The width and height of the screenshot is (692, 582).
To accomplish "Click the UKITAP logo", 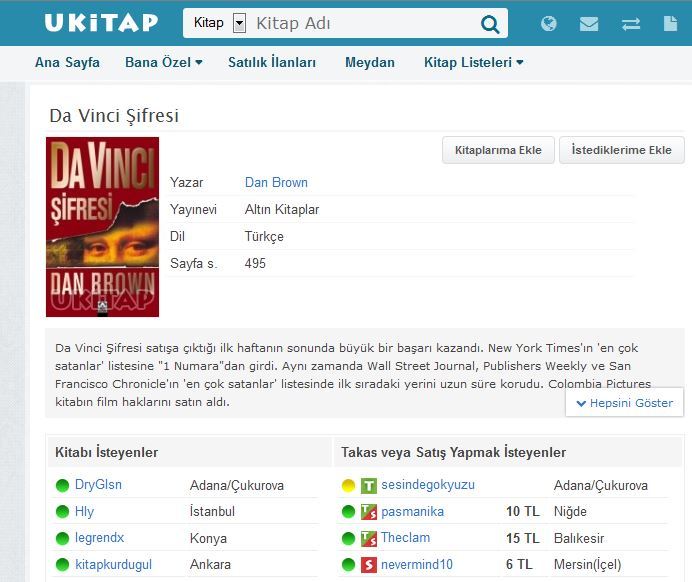I will tap(100, 22).
